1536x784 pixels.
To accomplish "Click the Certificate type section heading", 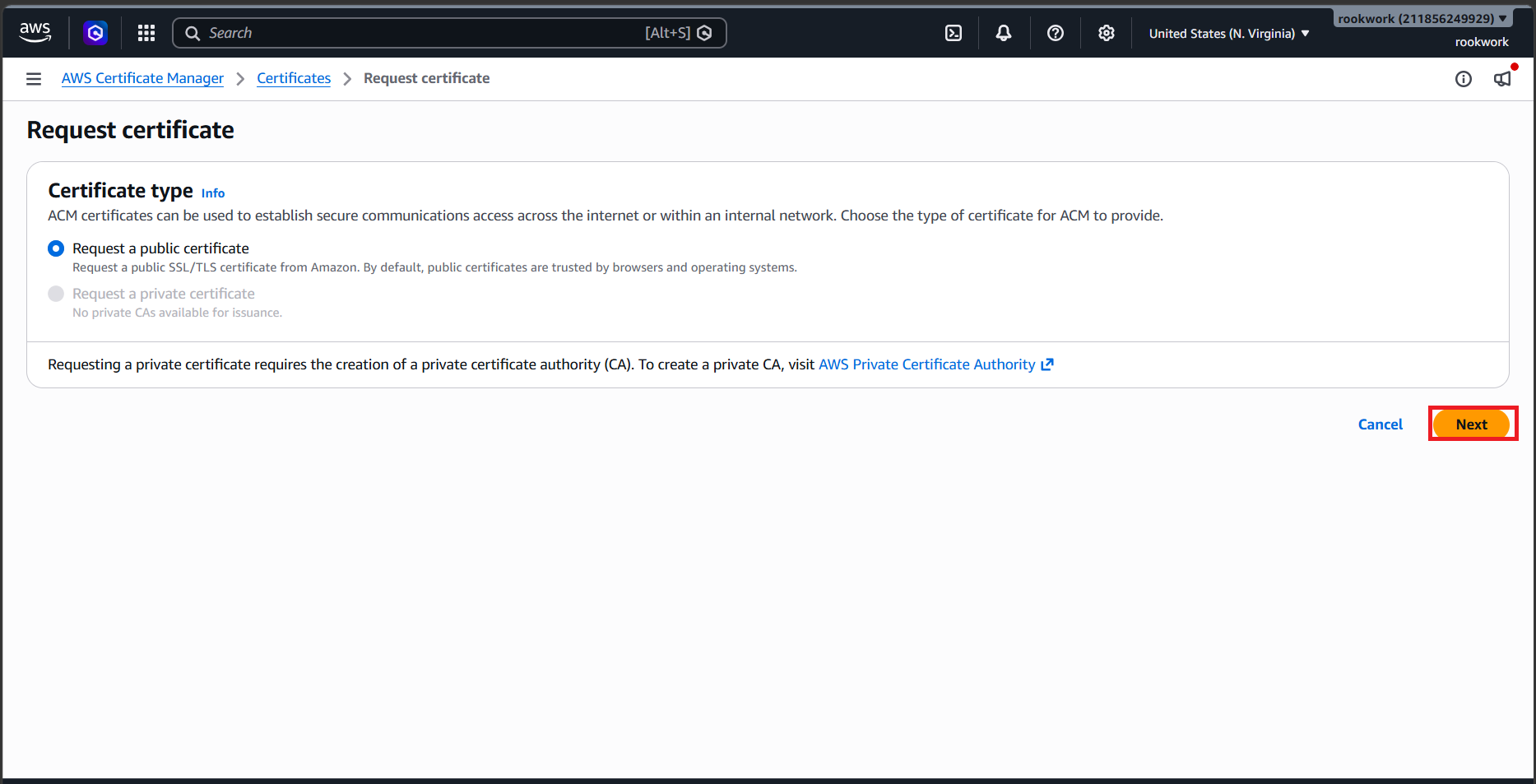I will point(120,191).
